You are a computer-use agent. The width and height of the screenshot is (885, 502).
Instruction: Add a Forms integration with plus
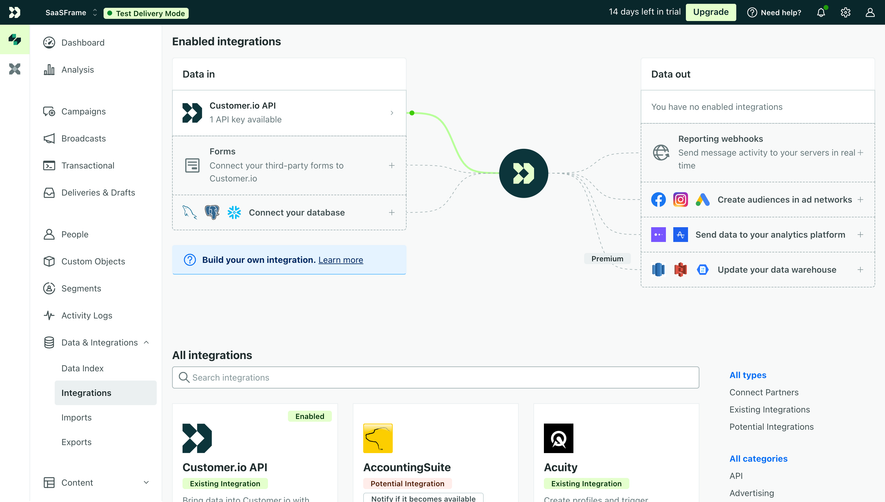[392, 165]
